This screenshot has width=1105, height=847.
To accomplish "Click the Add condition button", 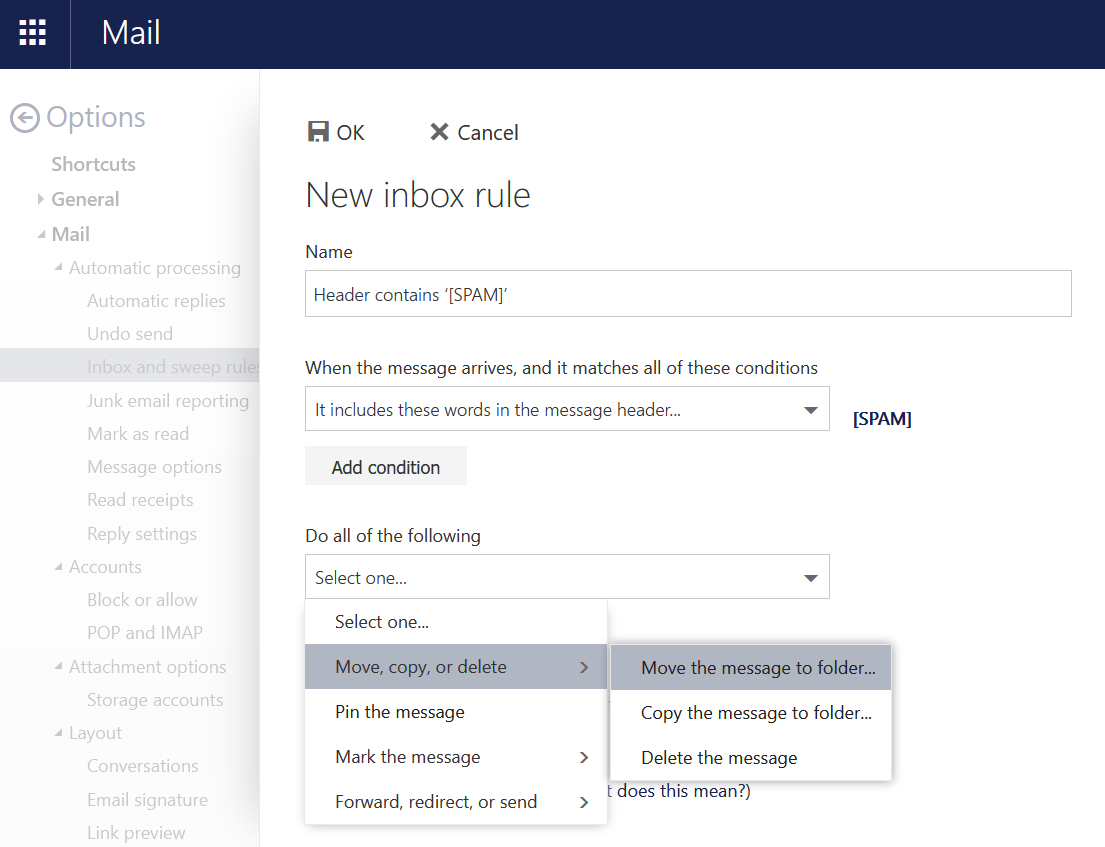I will pyautogui.click(x=386, y=467).
